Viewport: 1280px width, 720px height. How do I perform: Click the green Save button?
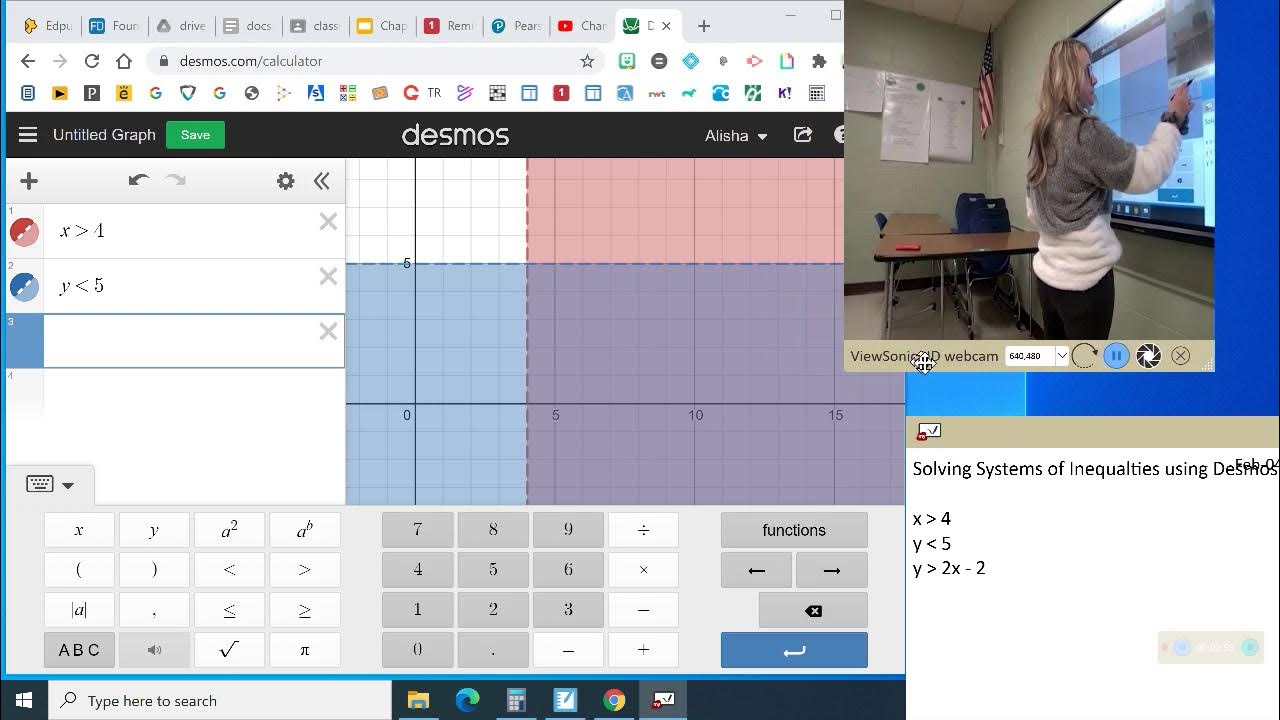[x=195, y=135]
